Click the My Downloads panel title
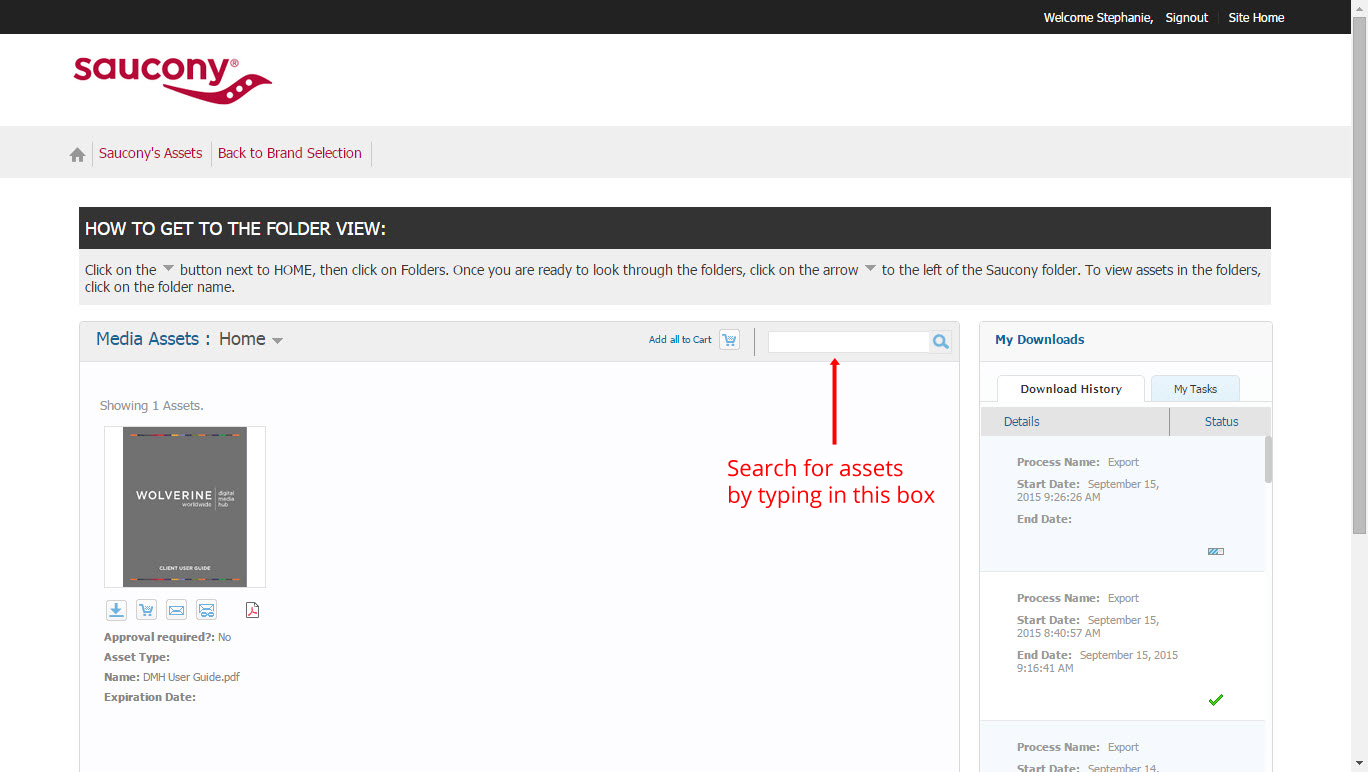 (x=1040, y=340)
